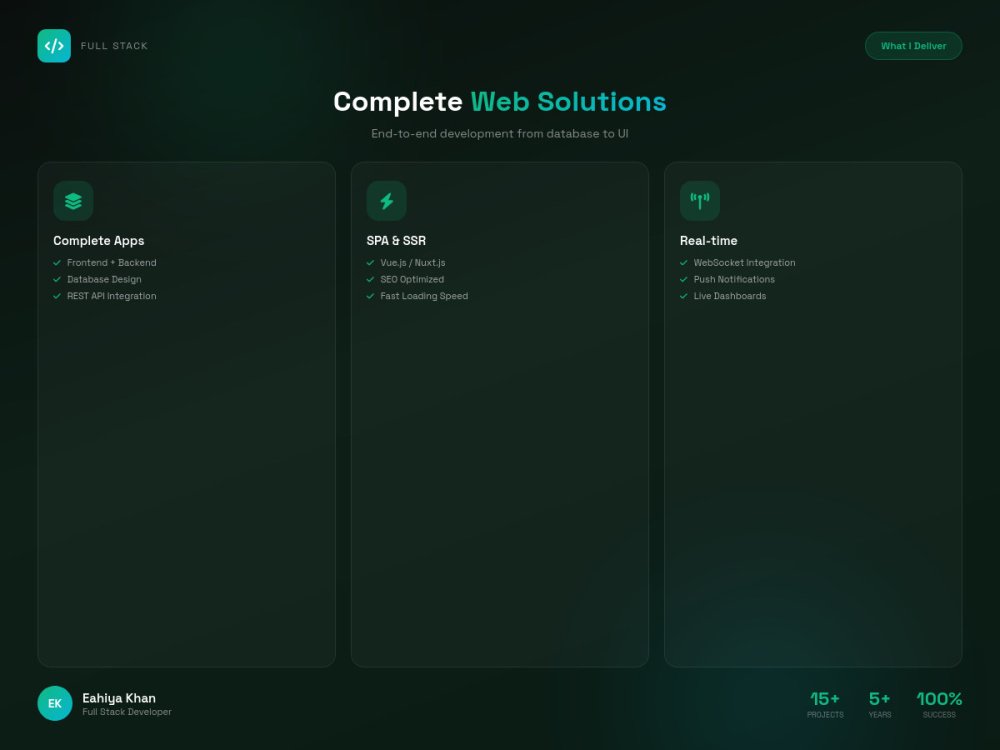Click checkmark beside Fast Loading Speed
This screenshot has height=750, width=1000.
pos(371,296)
